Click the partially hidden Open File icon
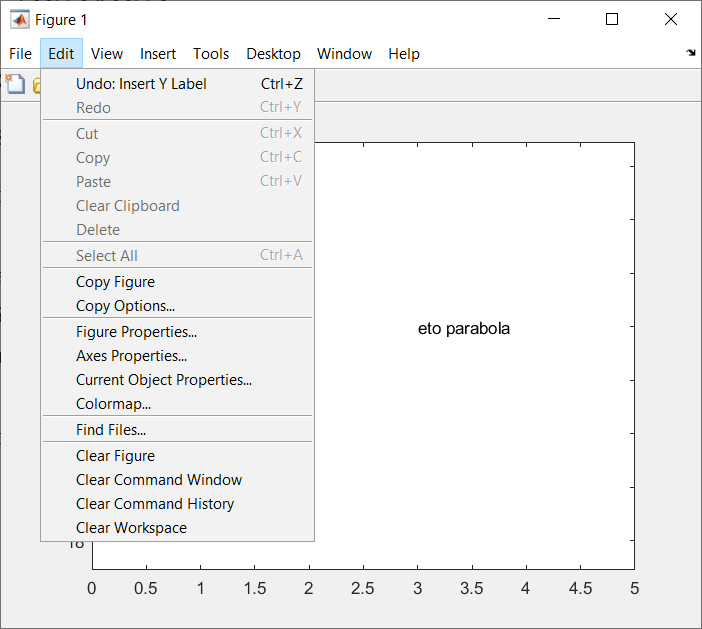Image resolution: width=702 pixels, height=629 pixels. 36,85
